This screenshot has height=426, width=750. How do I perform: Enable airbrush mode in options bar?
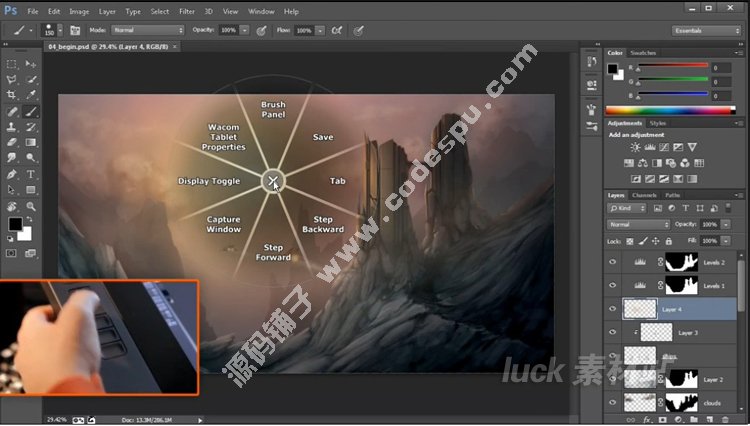point(337,31)
